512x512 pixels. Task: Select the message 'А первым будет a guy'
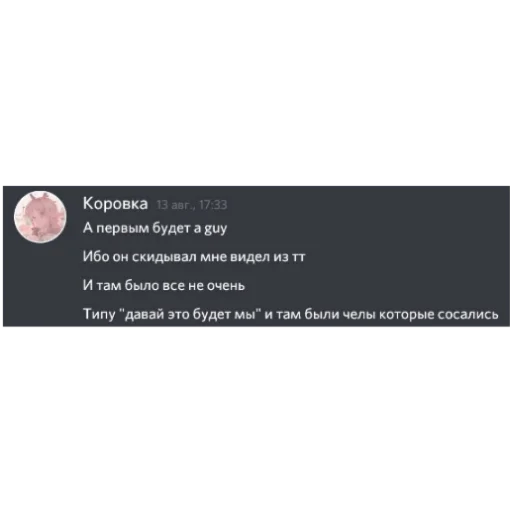[155, 228]
